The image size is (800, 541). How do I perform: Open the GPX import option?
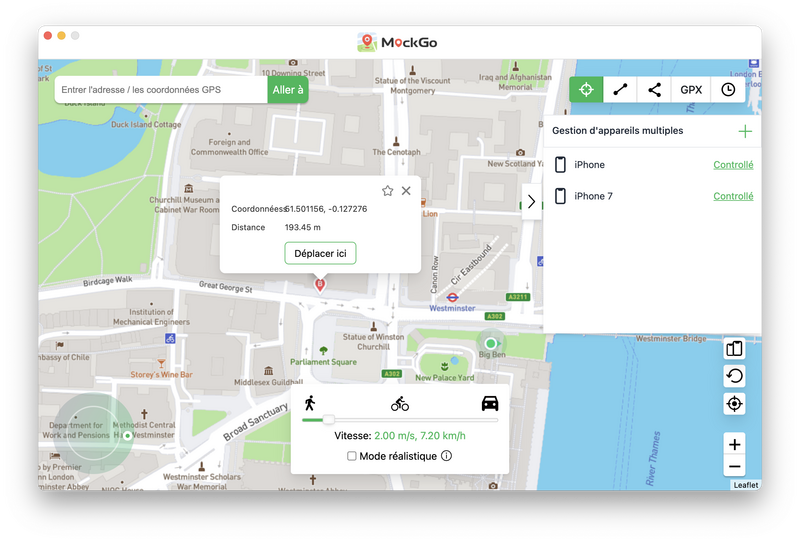click(x=691, y=90)
